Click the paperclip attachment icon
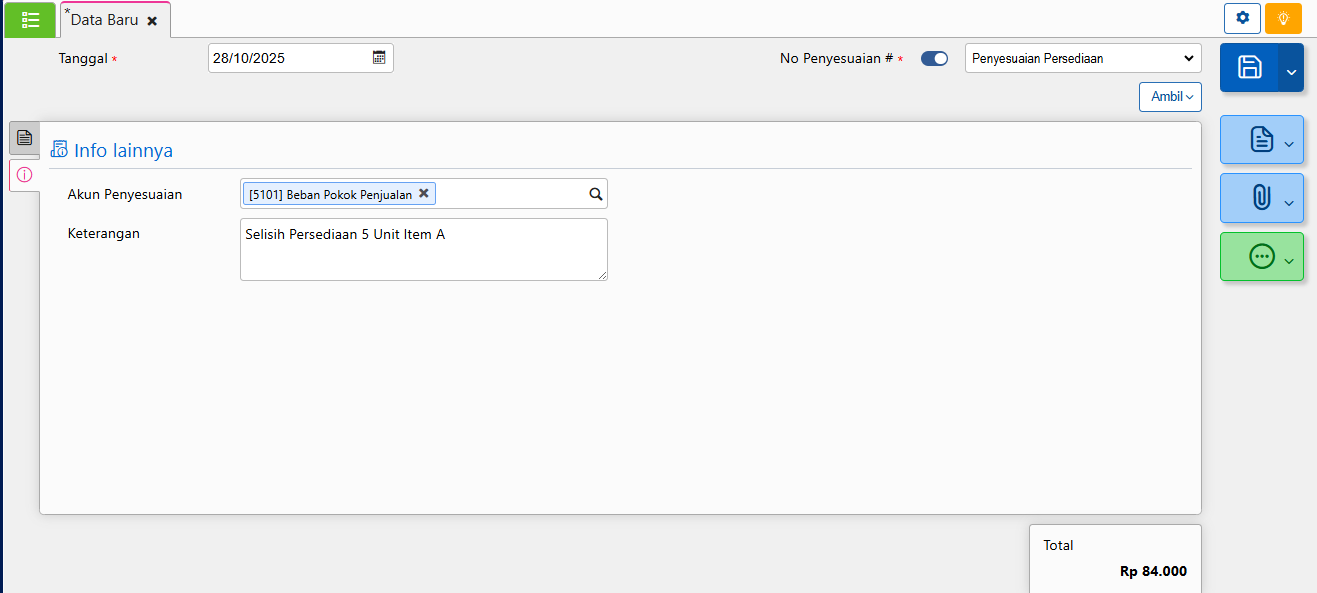1317x593 pixels. [x=1260, y=198]
